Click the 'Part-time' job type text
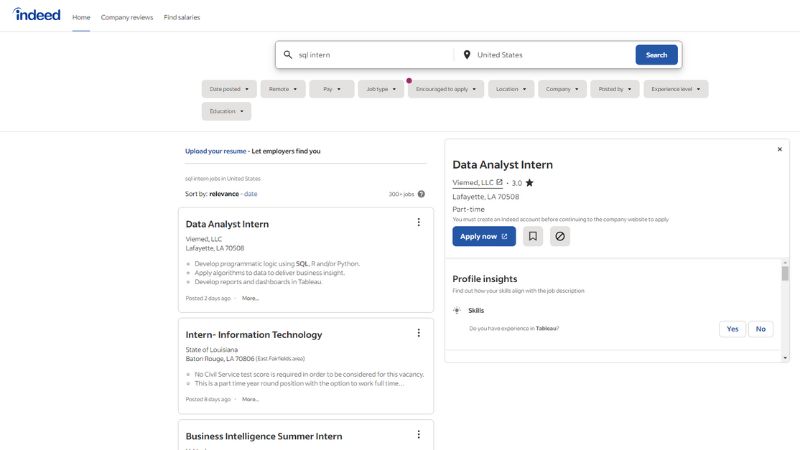This screenshot has height=450, width=800. pyautogui.click(x=468, y=209)
